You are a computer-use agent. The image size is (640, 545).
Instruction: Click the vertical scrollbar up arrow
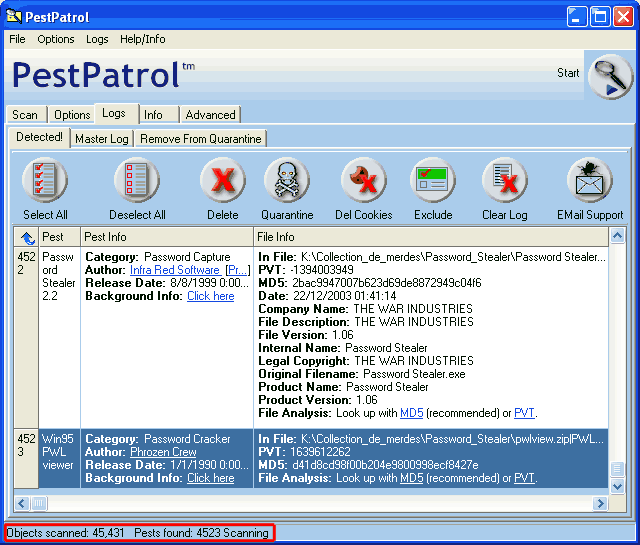point(617,236)
